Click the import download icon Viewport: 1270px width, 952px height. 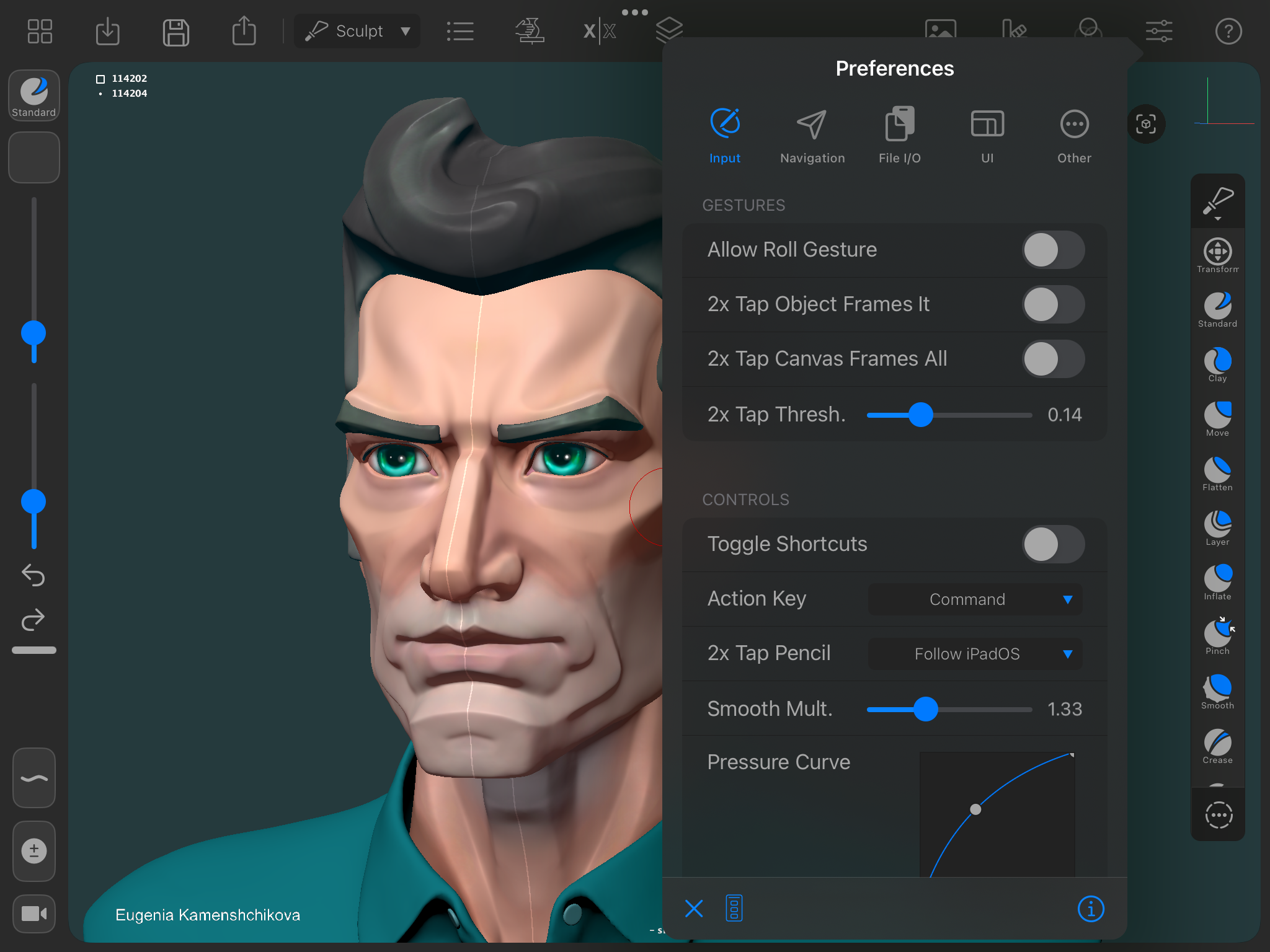pyautogui.click(x=108, y=31)
